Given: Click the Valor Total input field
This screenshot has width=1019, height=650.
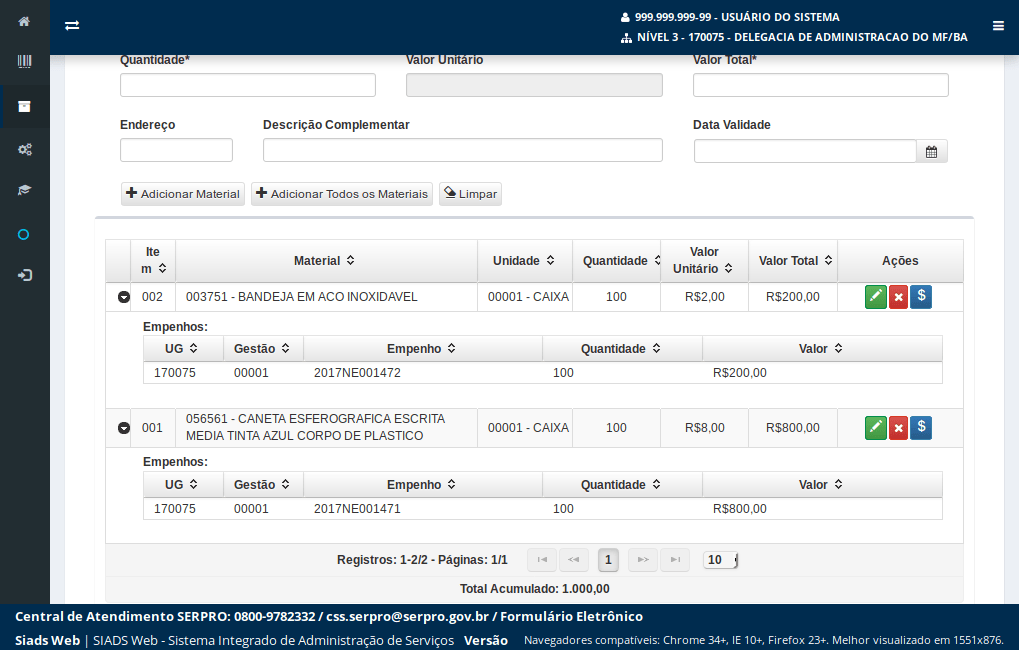Looking at the screenshot, I should [x=821, y=85].
